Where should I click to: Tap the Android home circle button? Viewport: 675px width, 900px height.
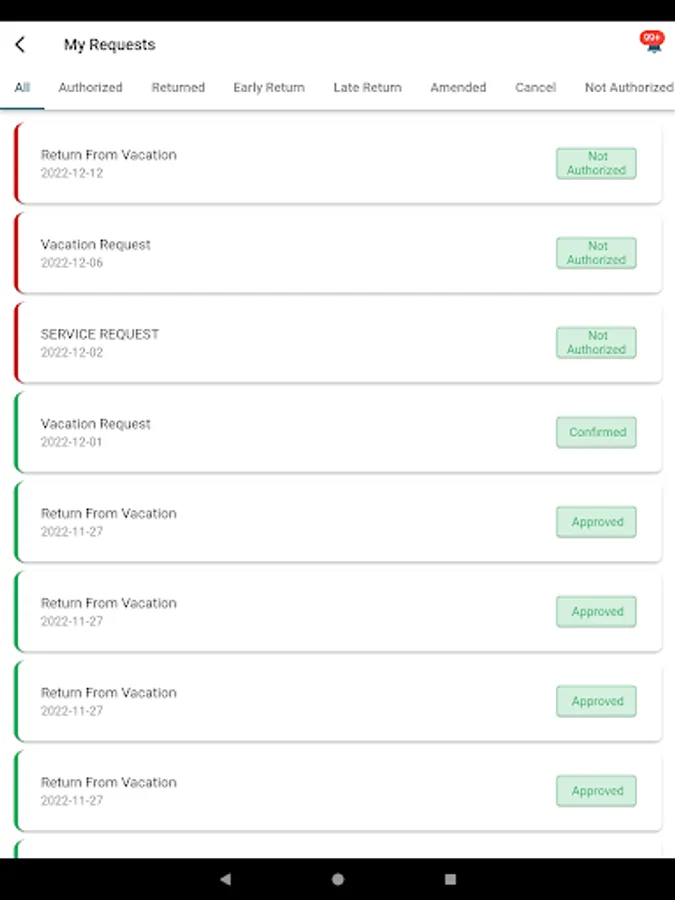click(338, 879)
